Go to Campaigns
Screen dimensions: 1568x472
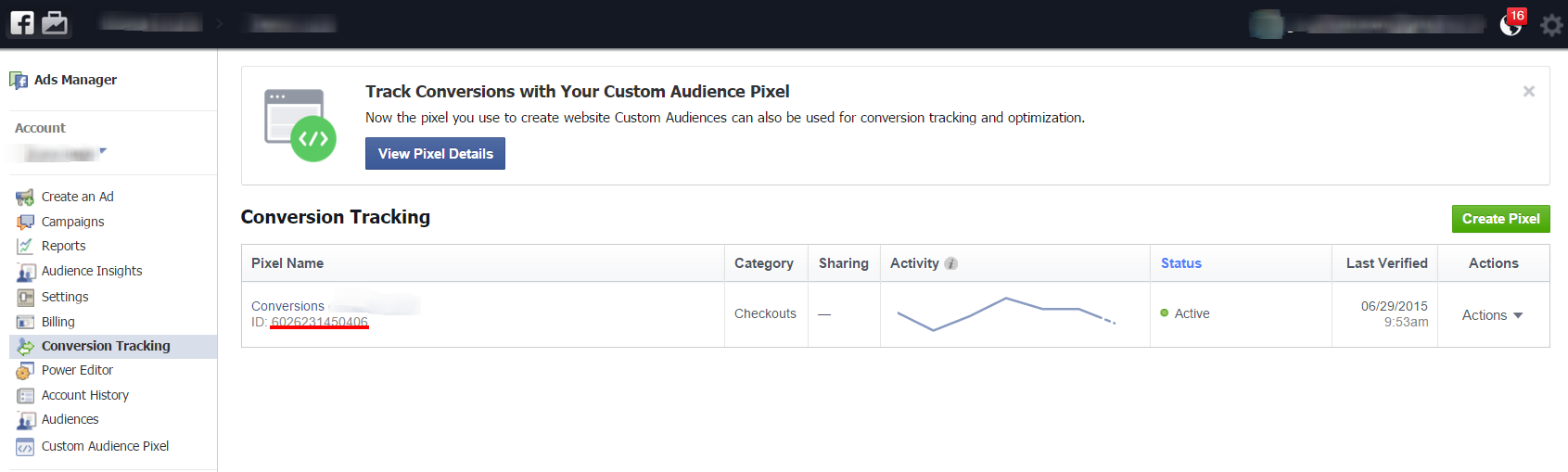[x=73, y=222]
